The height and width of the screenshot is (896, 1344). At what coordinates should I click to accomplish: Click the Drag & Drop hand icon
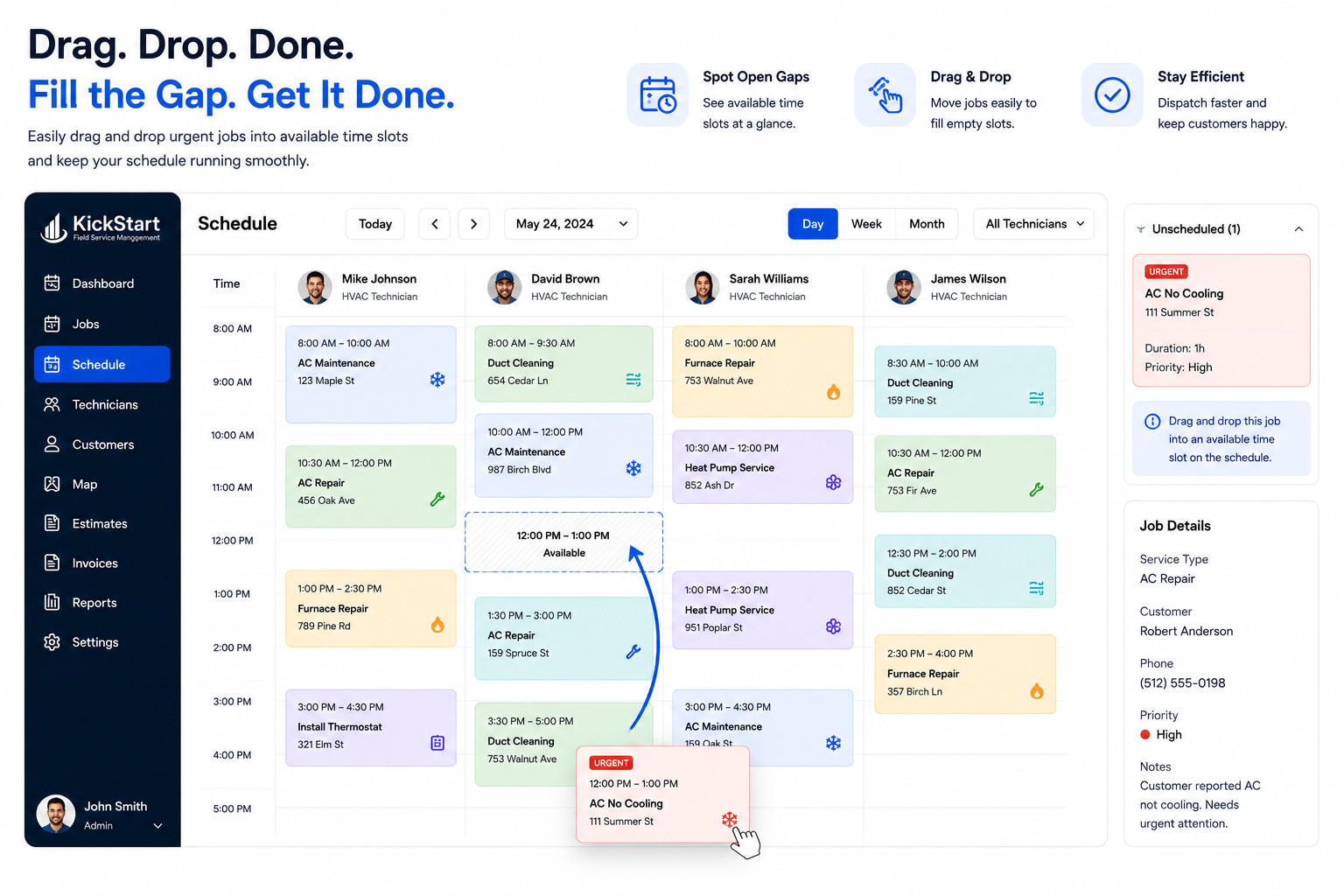coord(885,94)
